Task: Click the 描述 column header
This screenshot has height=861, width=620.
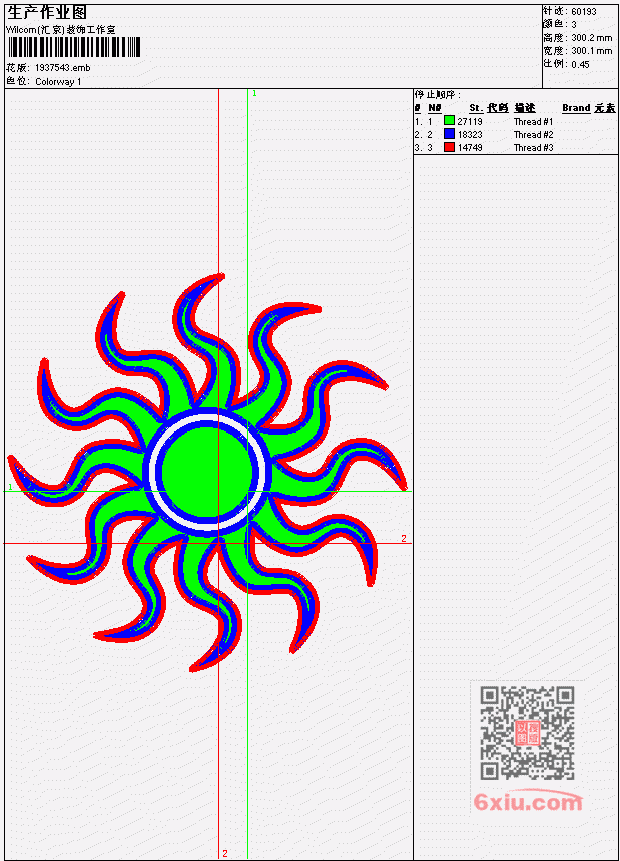Action: 525,108
